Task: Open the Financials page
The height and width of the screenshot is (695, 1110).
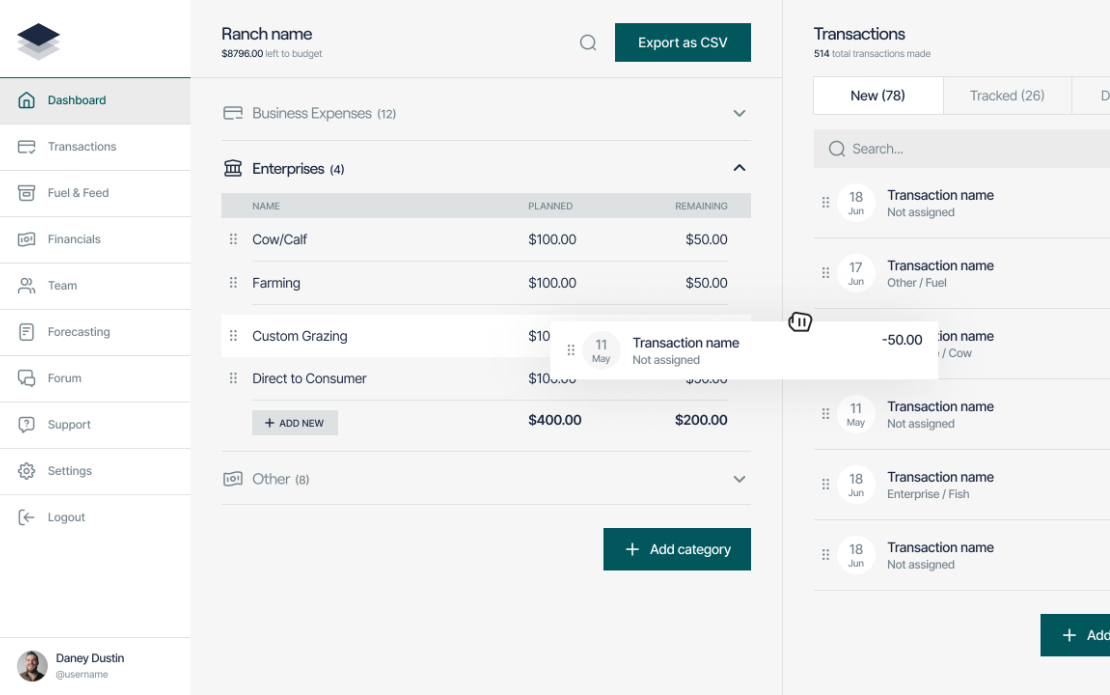Action: click(95, 239)
